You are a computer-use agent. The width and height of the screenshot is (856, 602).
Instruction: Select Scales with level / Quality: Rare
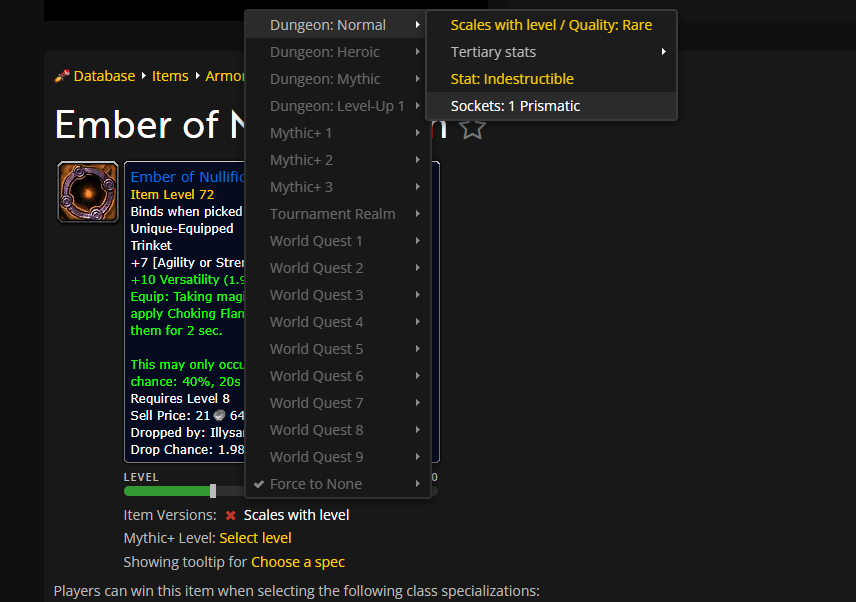[x=551, y=25]
